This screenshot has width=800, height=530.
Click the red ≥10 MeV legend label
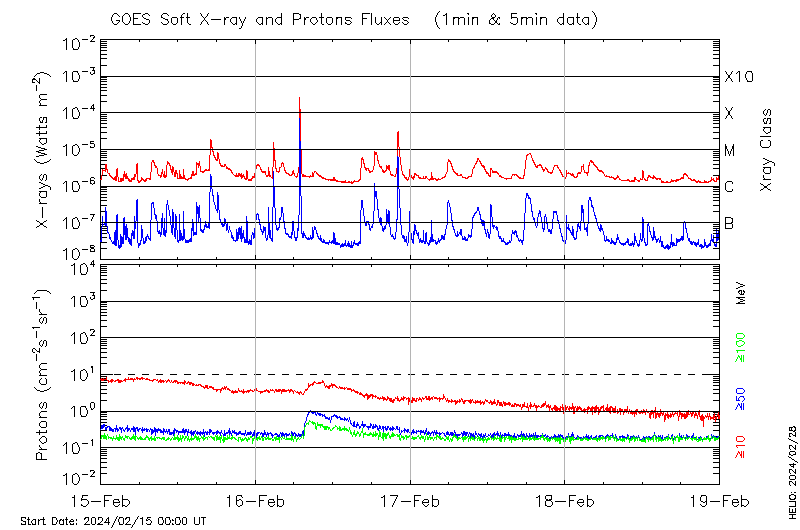741,446
